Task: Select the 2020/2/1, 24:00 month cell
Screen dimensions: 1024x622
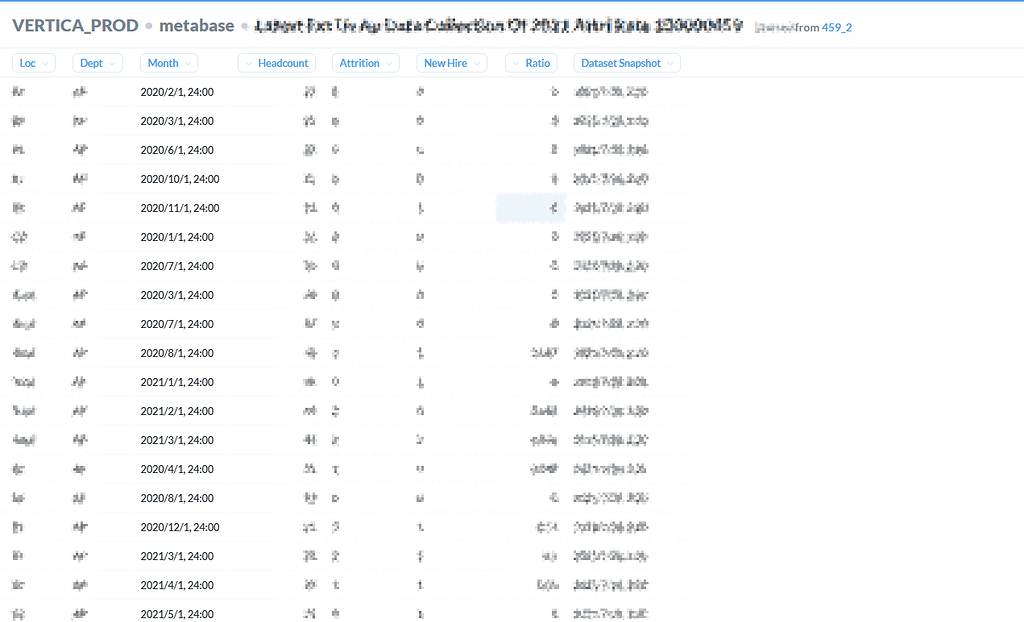Action: tap(177, 92)
